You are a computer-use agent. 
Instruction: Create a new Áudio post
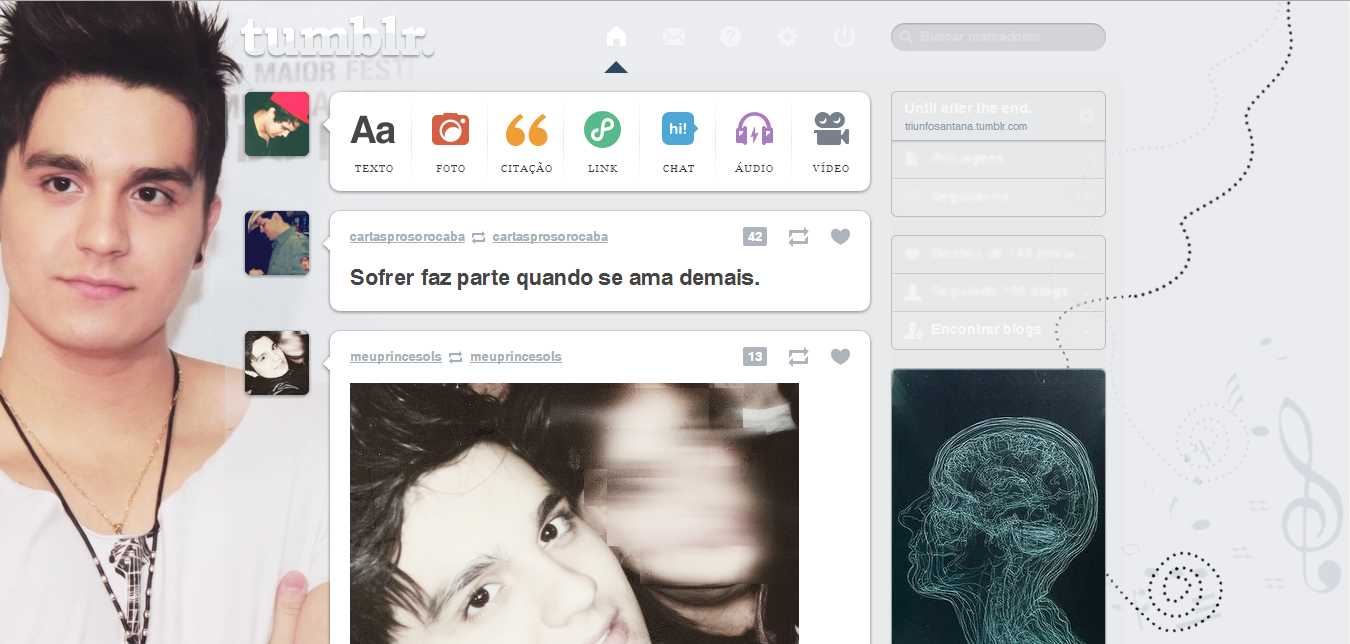tap(754, 142)
